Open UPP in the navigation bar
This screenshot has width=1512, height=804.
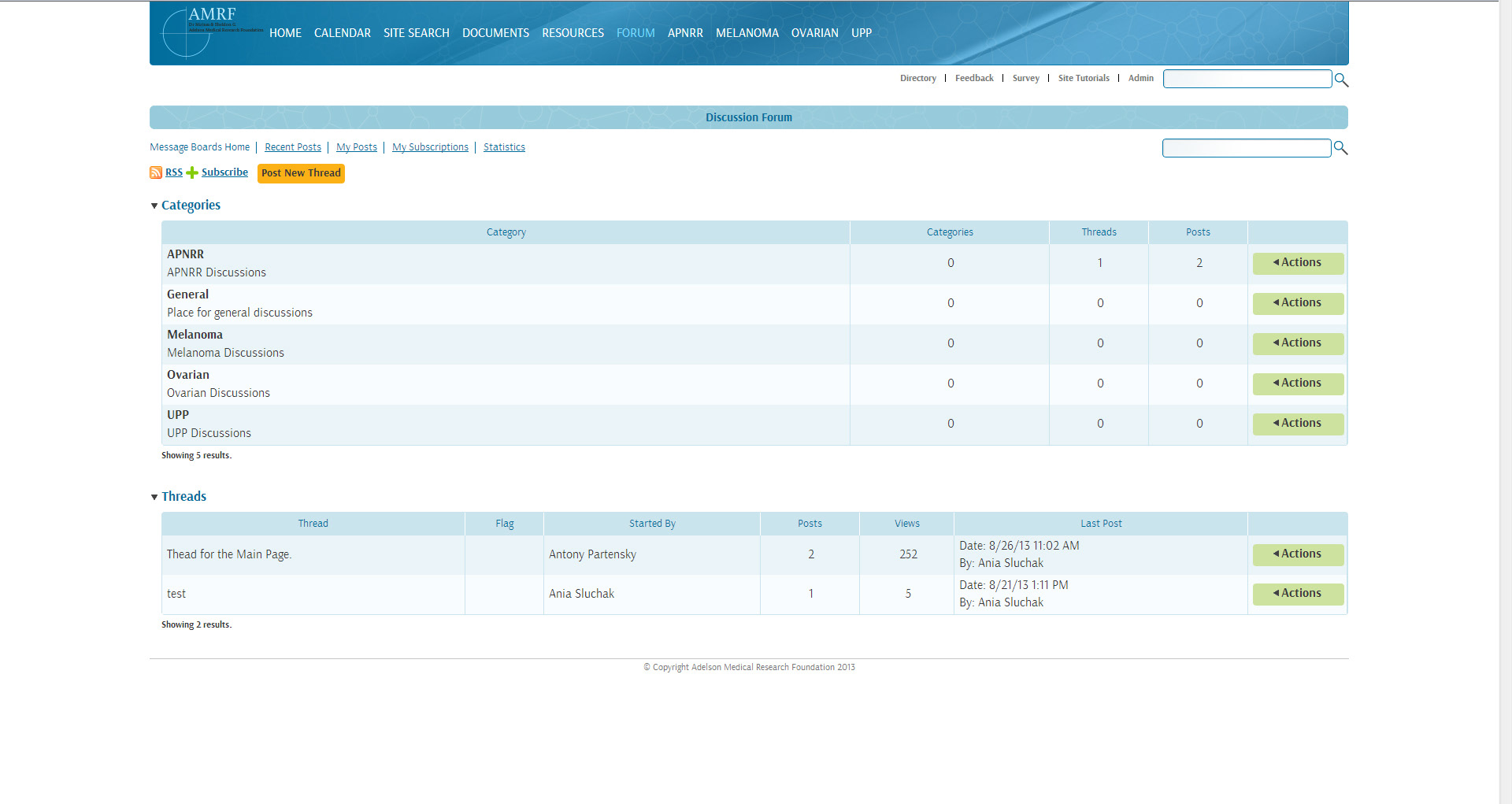[x=862, y=33]
